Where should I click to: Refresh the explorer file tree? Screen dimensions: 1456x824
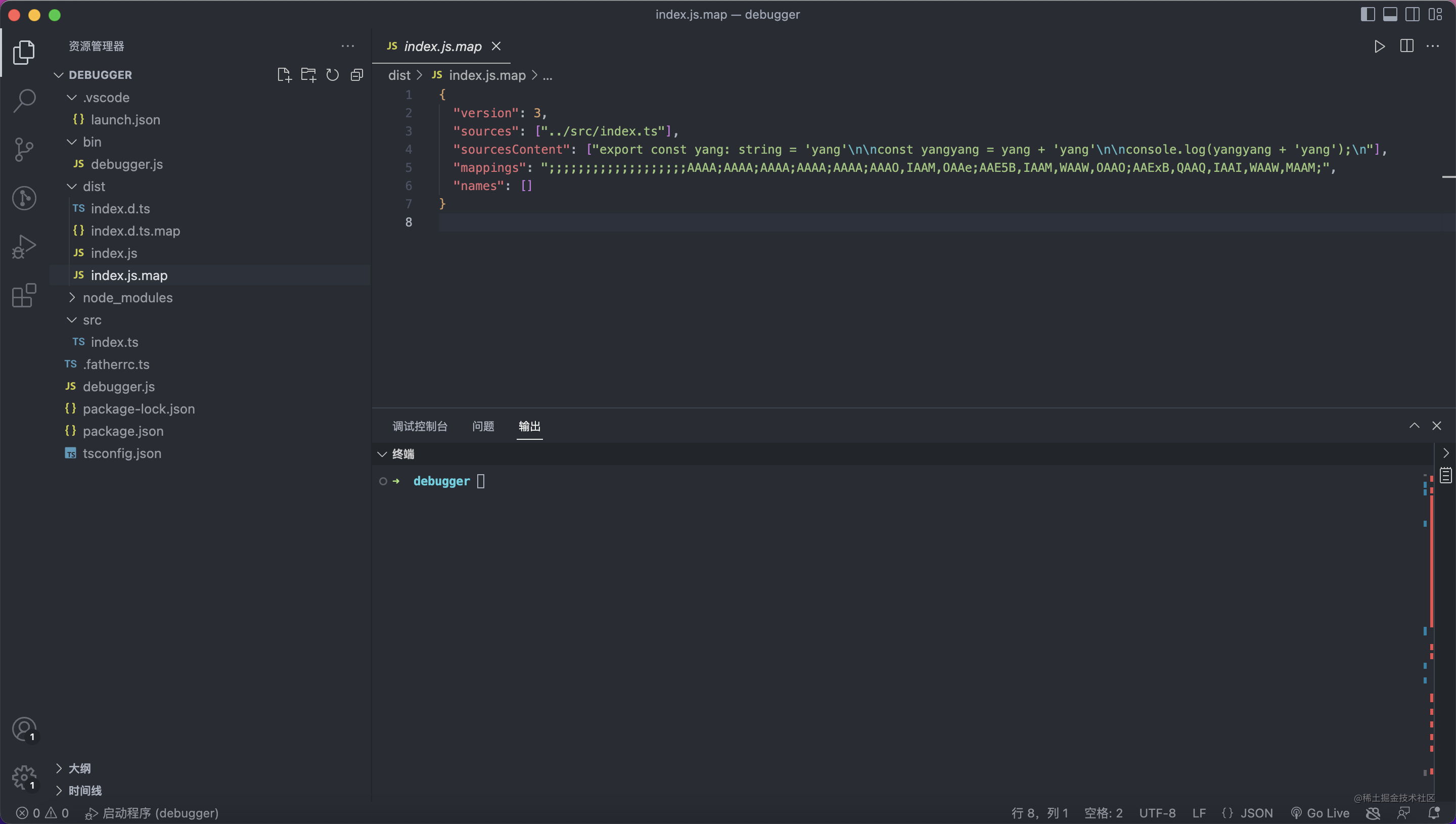click(333, 75)
